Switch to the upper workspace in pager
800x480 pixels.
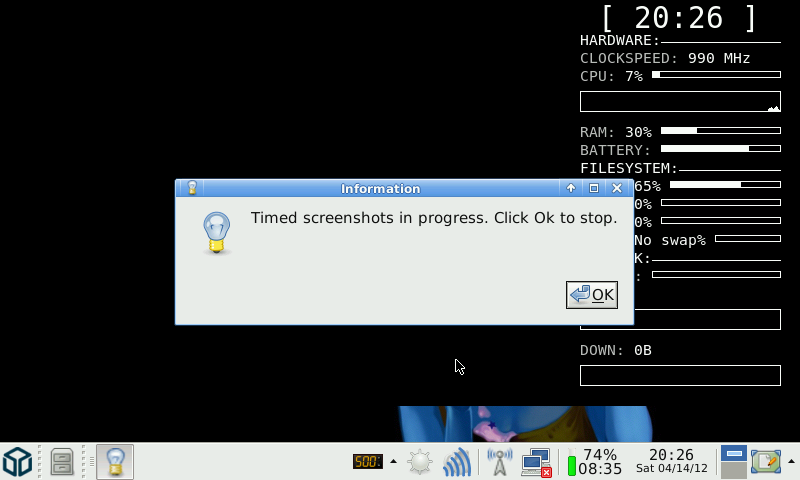(x=734, y=453)
